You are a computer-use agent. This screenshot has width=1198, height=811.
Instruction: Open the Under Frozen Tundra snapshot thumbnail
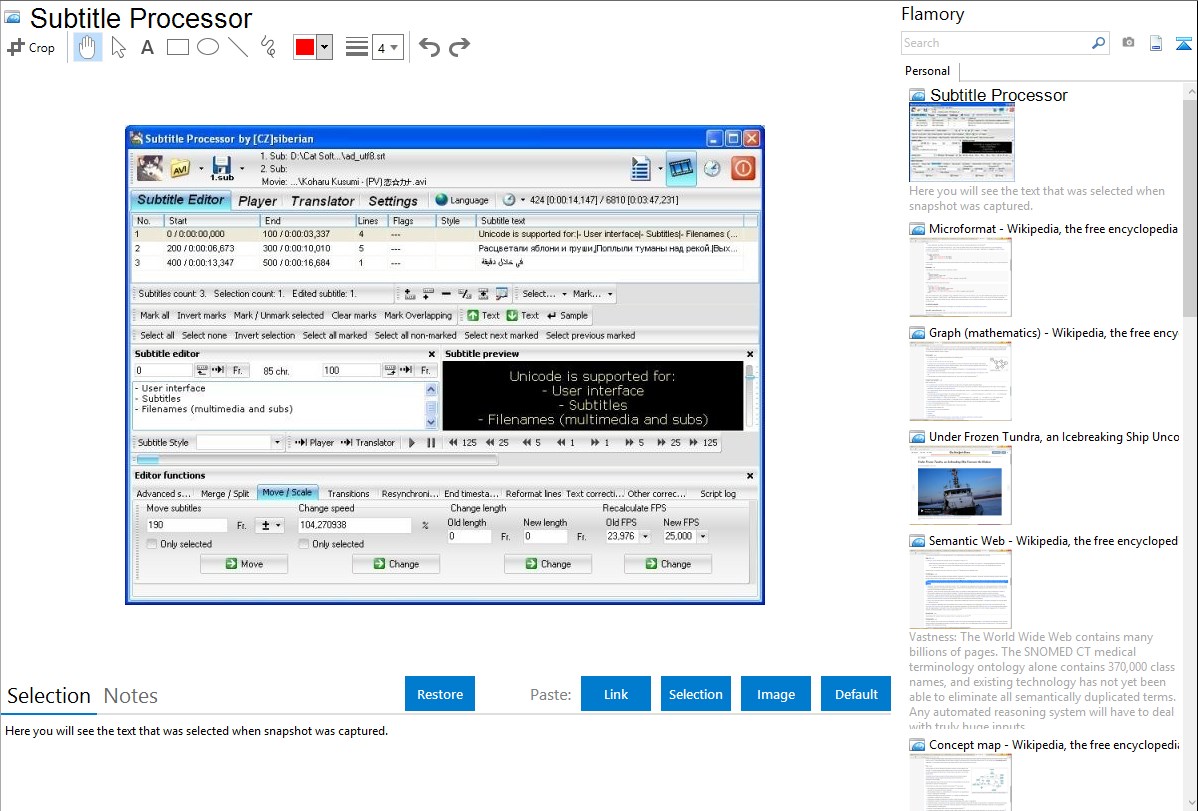pos(960,485)
